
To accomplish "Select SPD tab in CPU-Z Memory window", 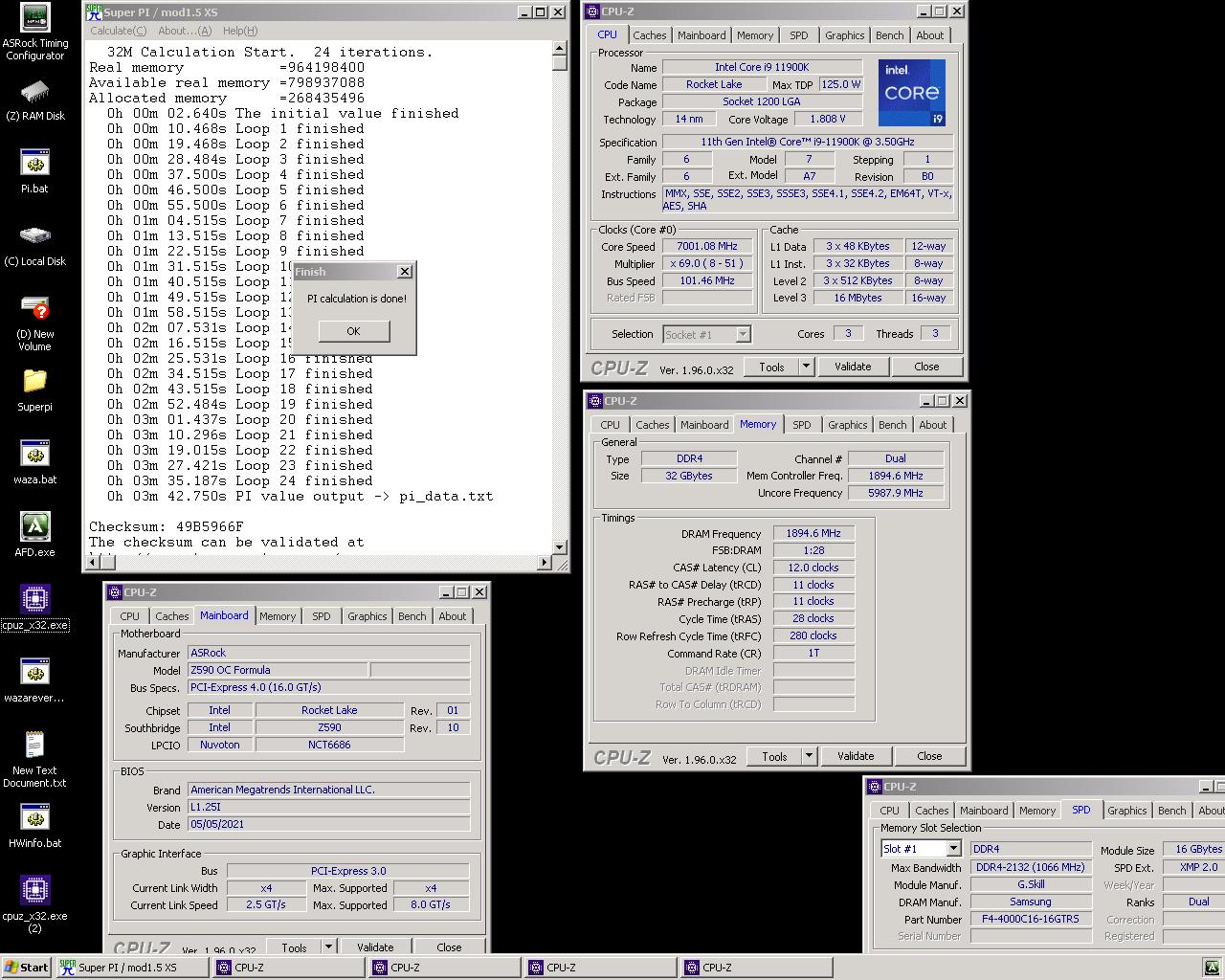I will click(x=801, y=425).
